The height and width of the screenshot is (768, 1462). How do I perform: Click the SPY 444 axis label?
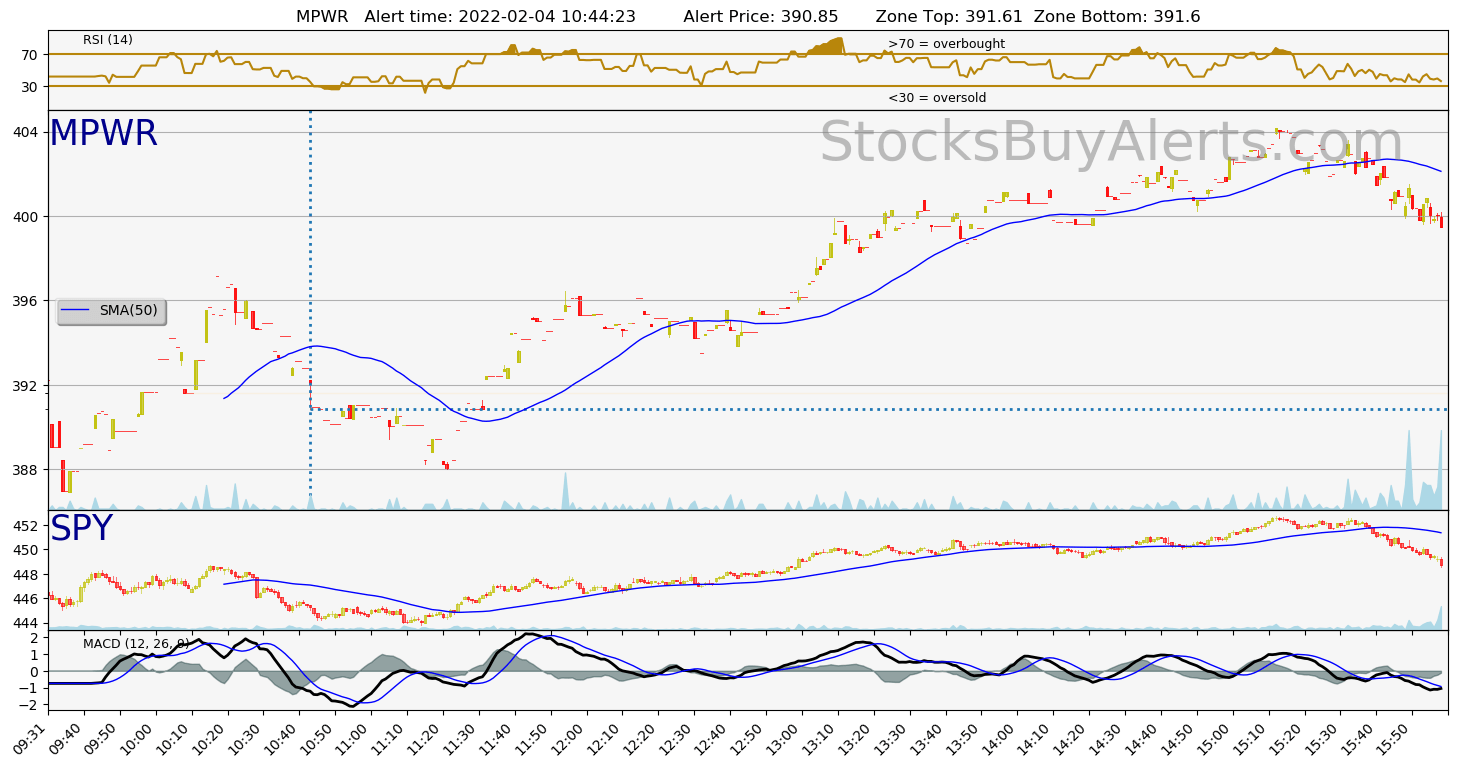[27, 623]
